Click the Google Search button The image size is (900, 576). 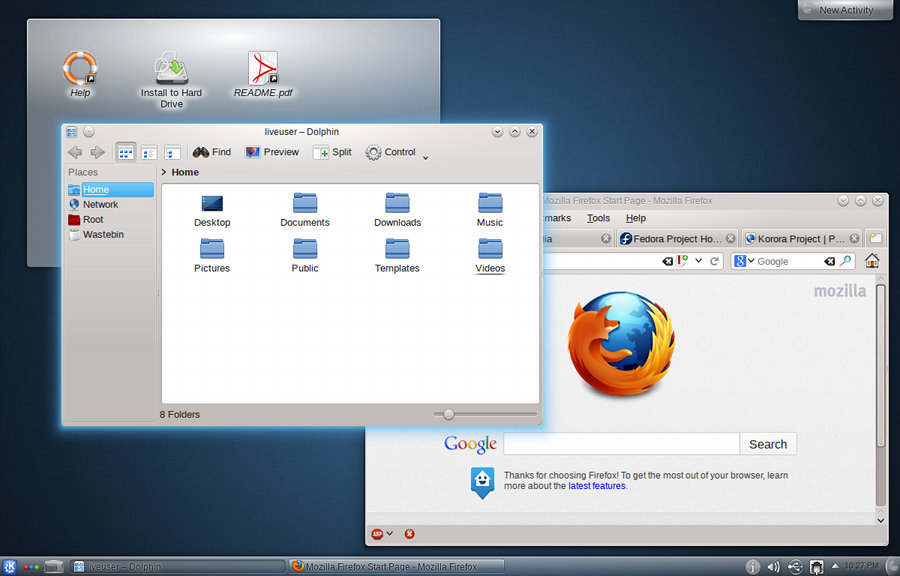tap(767, 444)
